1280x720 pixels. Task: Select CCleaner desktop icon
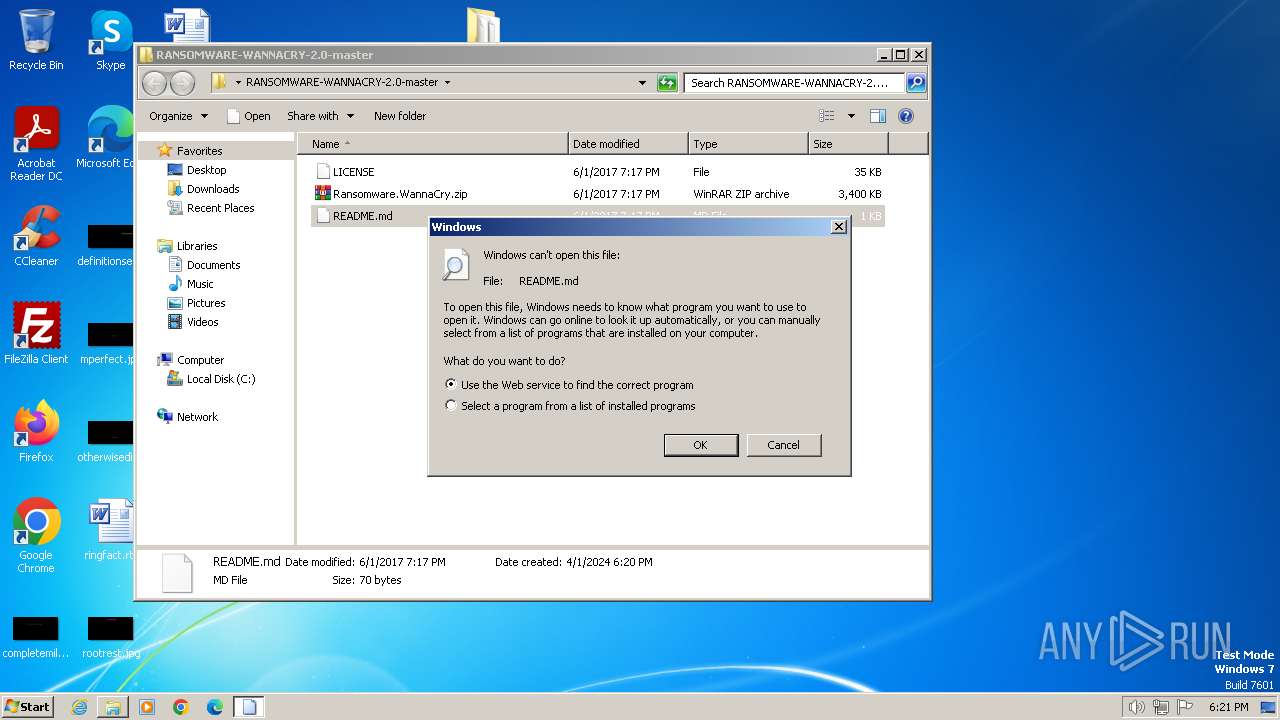point(36,236)
